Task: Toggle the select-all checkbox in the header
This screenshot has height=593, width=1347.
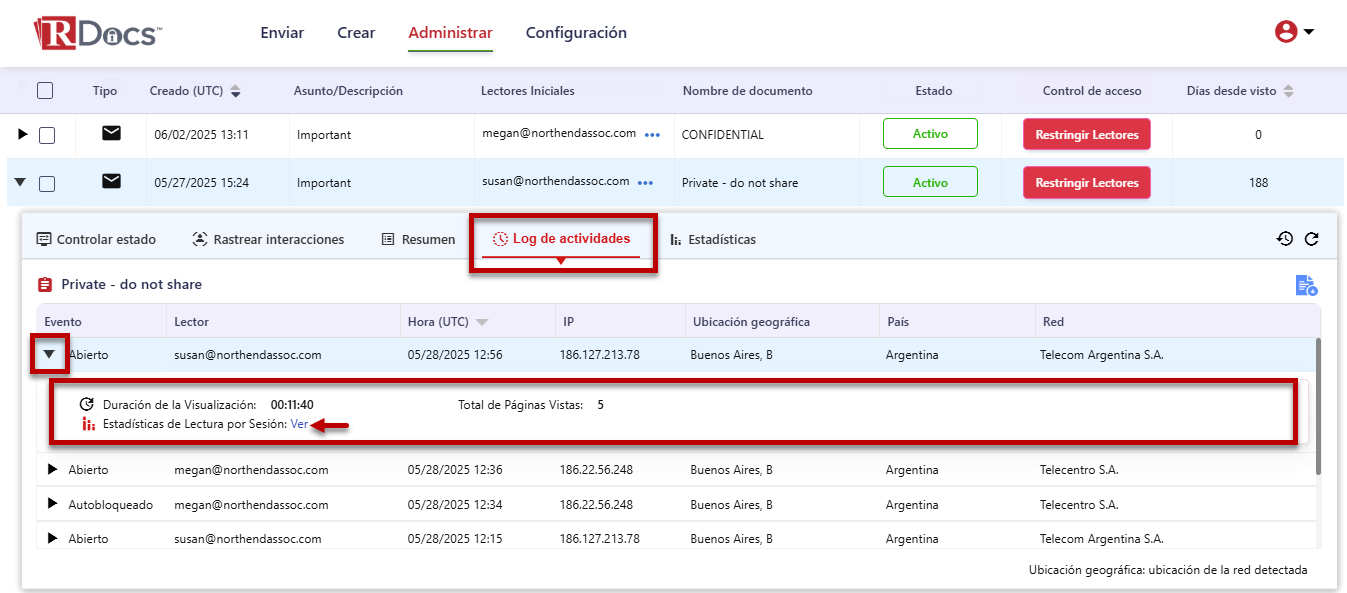Action: (45, 91)
